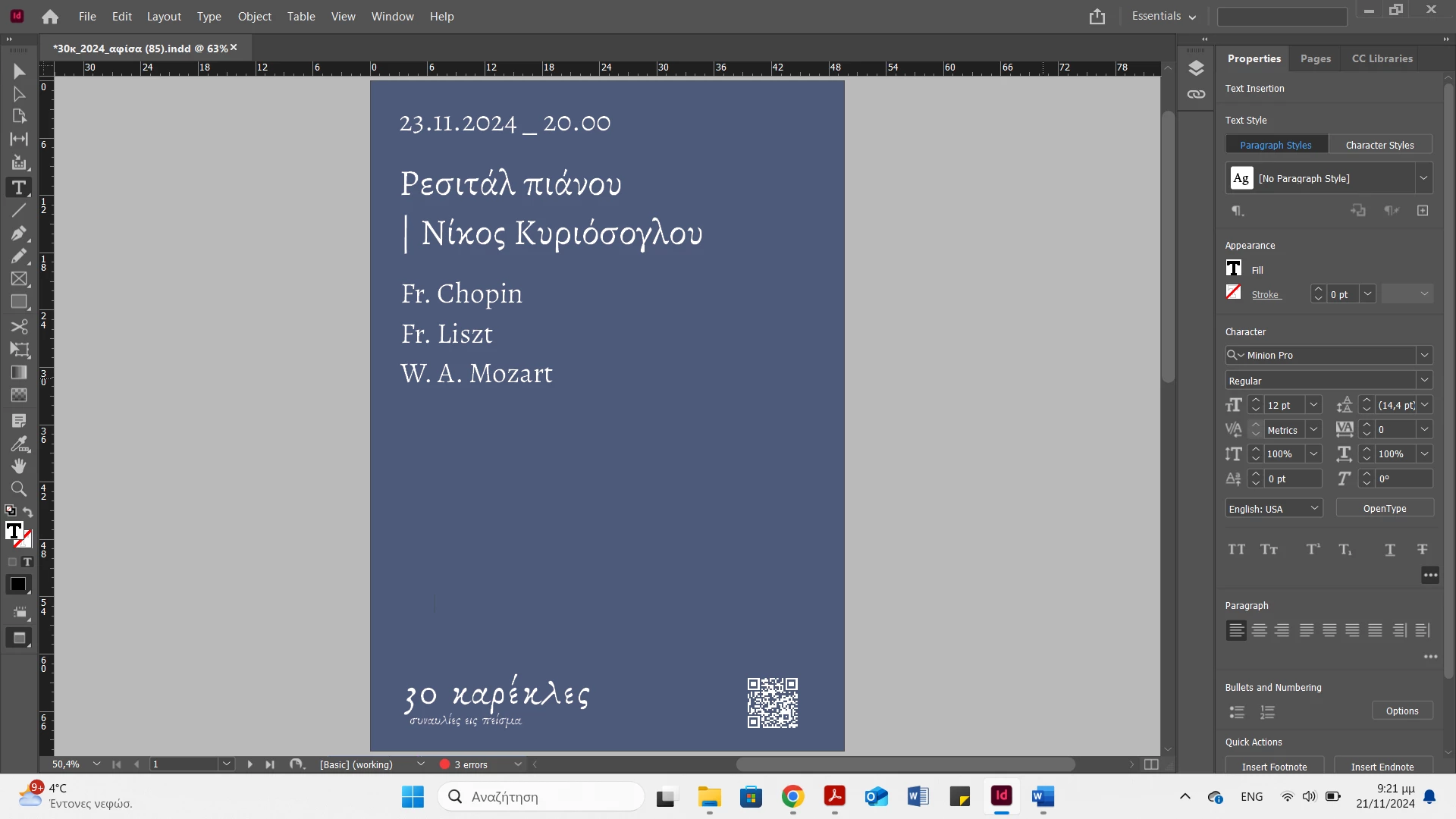Toggle All Caps text formatting
The height and width of the screenshot is (819, 1456).
pyautogui.click(x=1237, y=550)
